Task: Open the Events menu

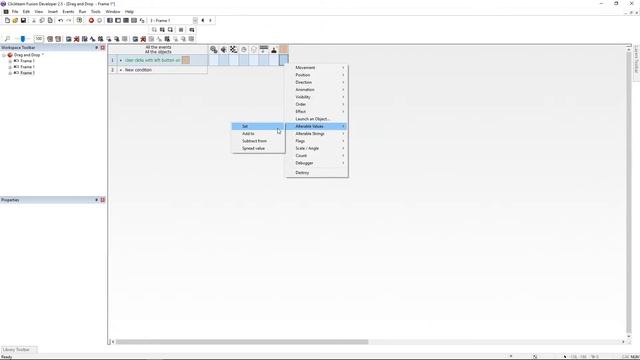Action: (68, 12)
